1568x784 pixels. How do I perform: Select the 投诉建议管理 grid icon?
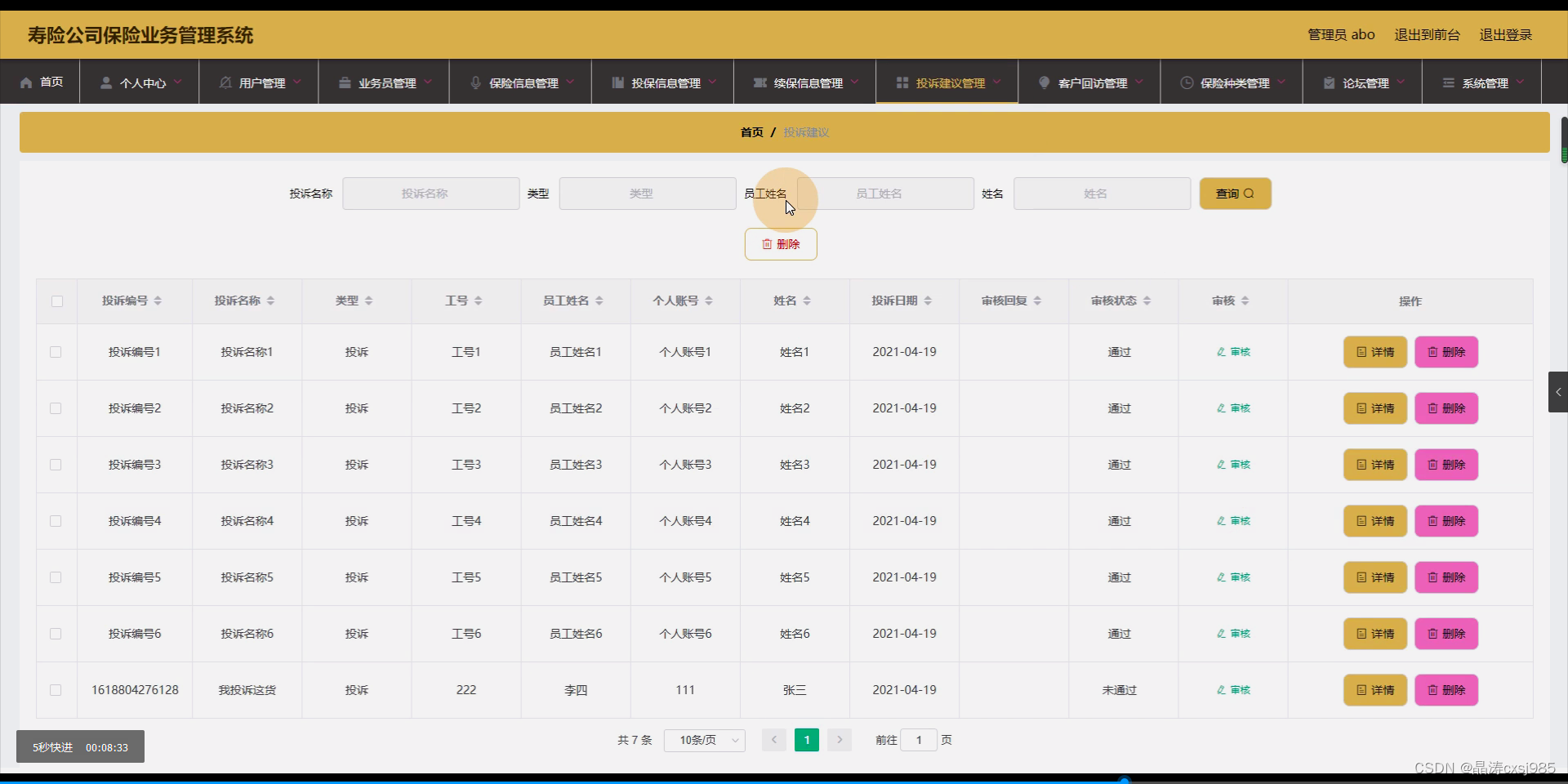902,82
